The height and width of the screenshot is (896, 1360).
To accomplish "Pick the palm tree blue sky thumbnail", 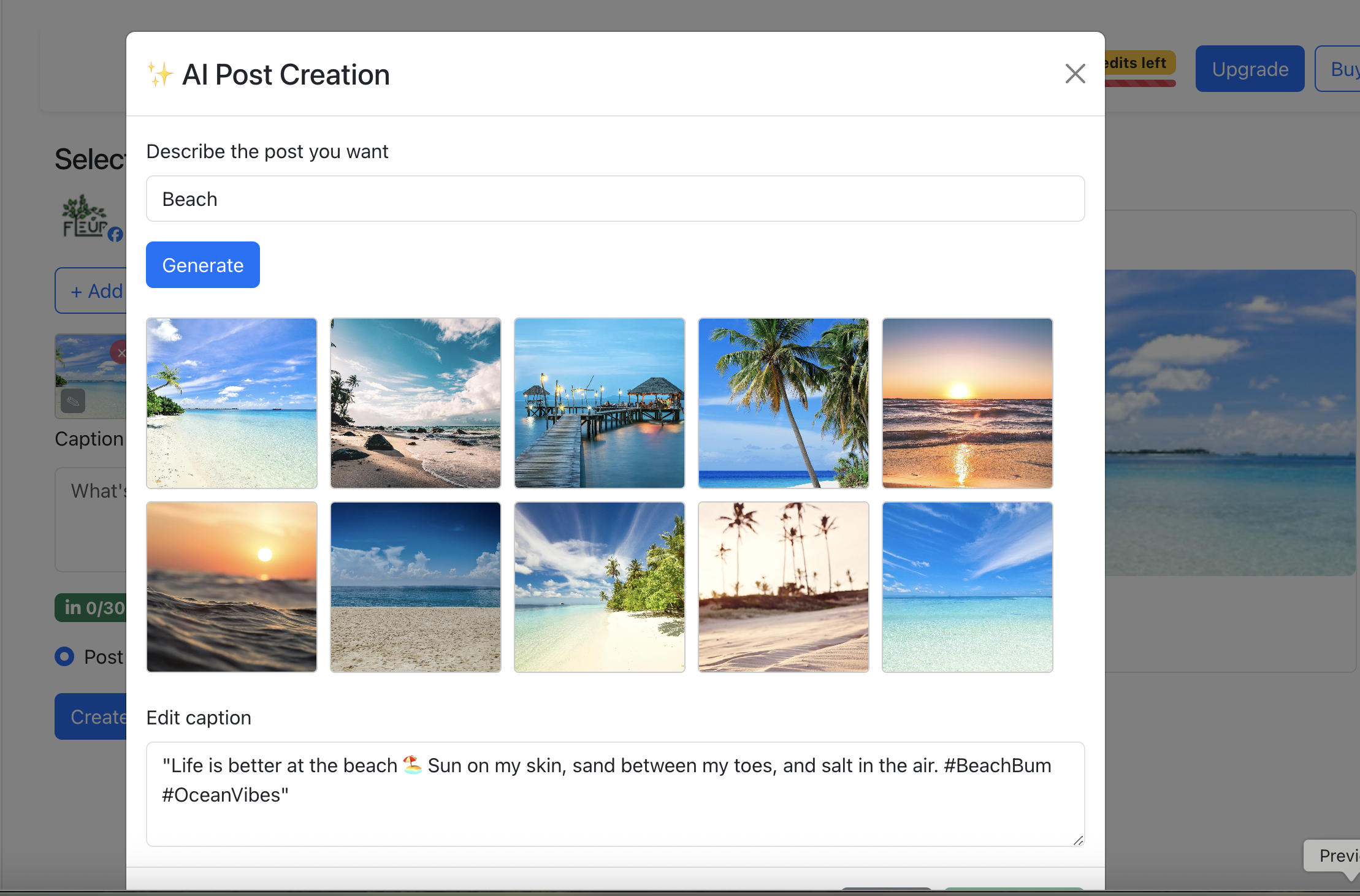I will (x=784, y=403).
